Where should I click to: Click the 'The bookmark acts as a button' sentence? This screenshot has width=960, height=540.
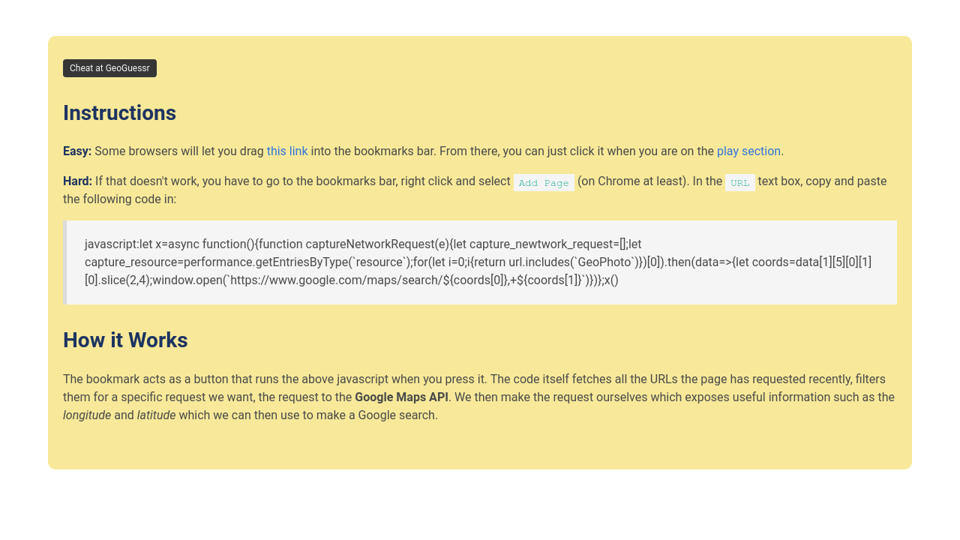tap(150, 379)
